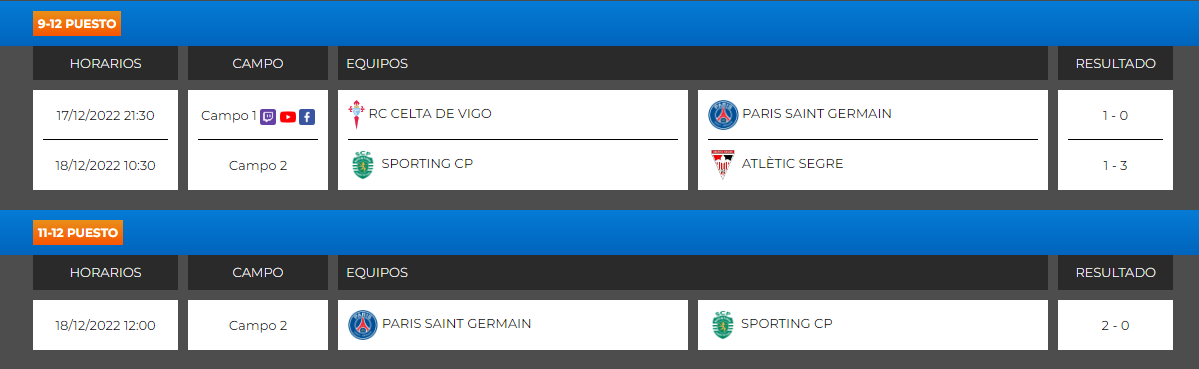Click the 1 - 3 result

1115,165
